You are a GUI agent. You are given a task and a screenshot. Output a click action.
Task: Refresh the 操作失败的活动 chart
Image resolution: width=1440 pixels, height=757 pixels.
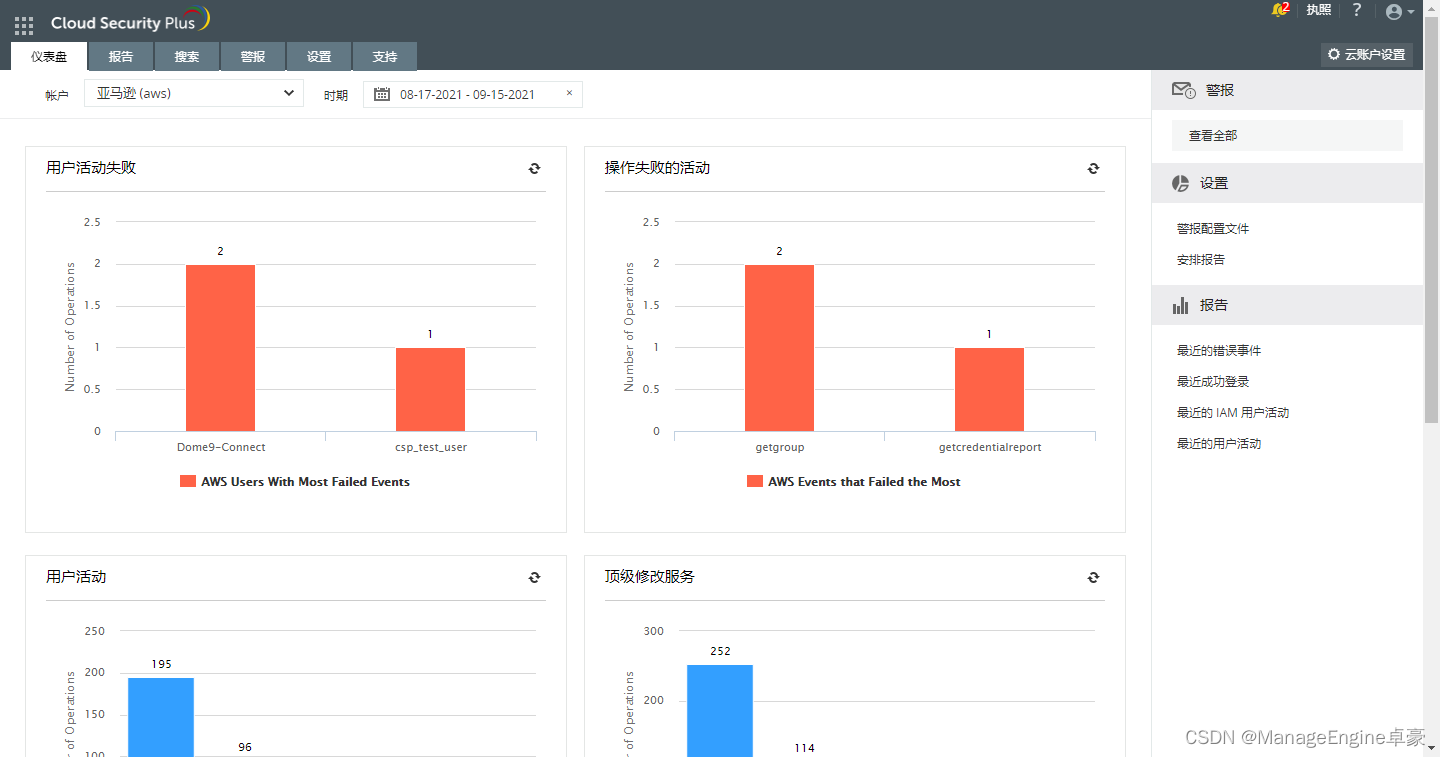click(1094, 169)
